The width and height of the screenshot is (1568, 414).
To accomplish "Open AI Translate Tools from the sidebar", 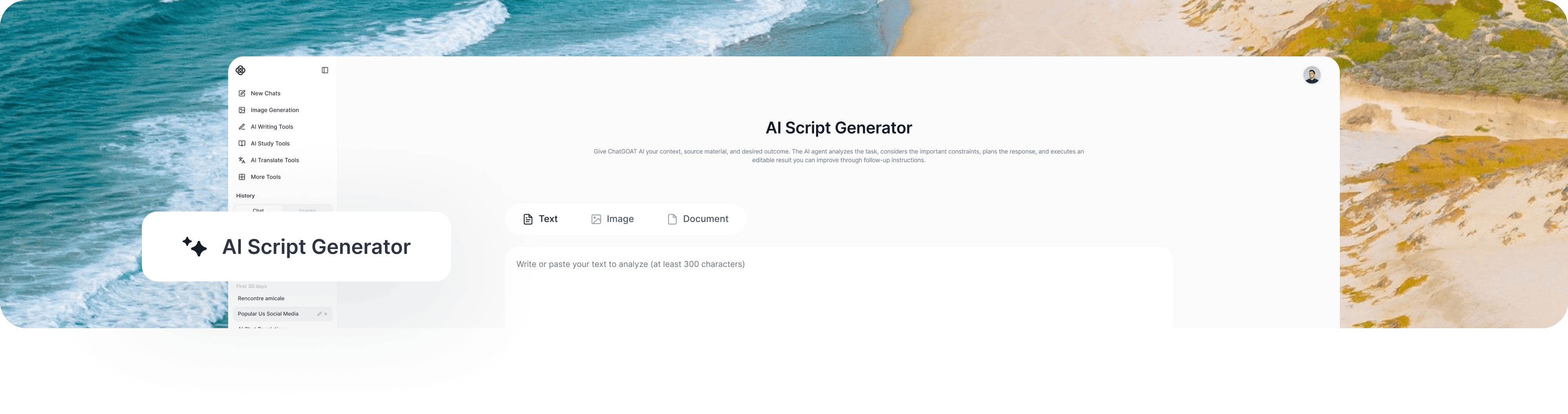I will click(274, 161).
